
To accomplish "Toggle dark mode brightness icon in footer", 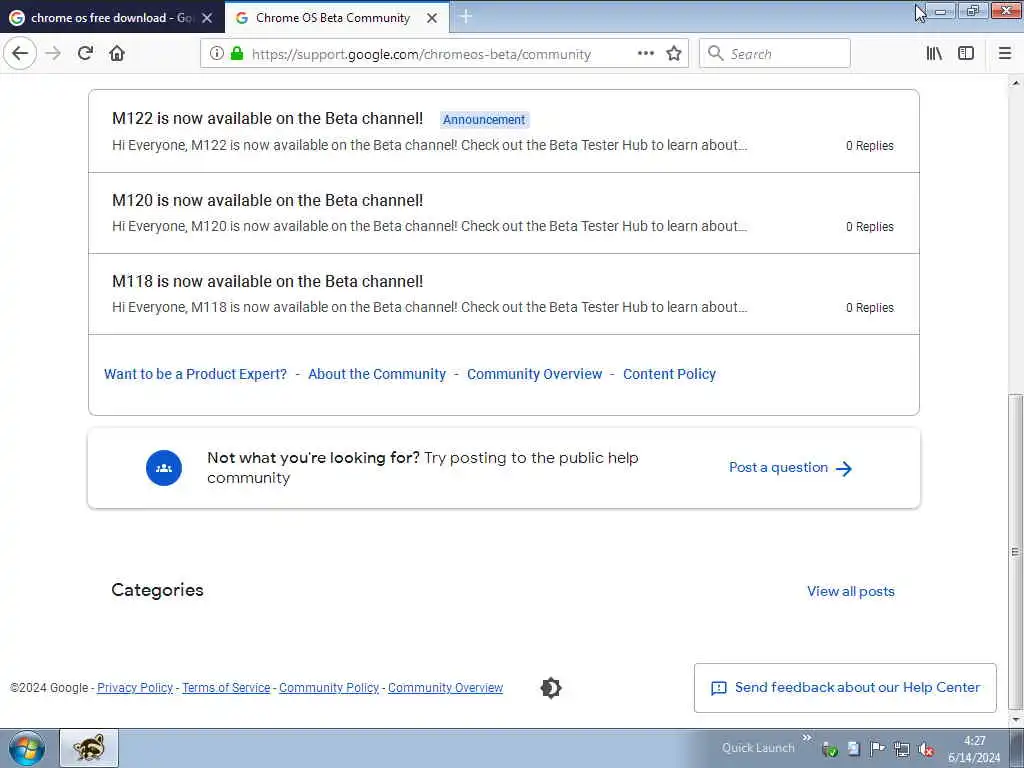I will [551, 688].
